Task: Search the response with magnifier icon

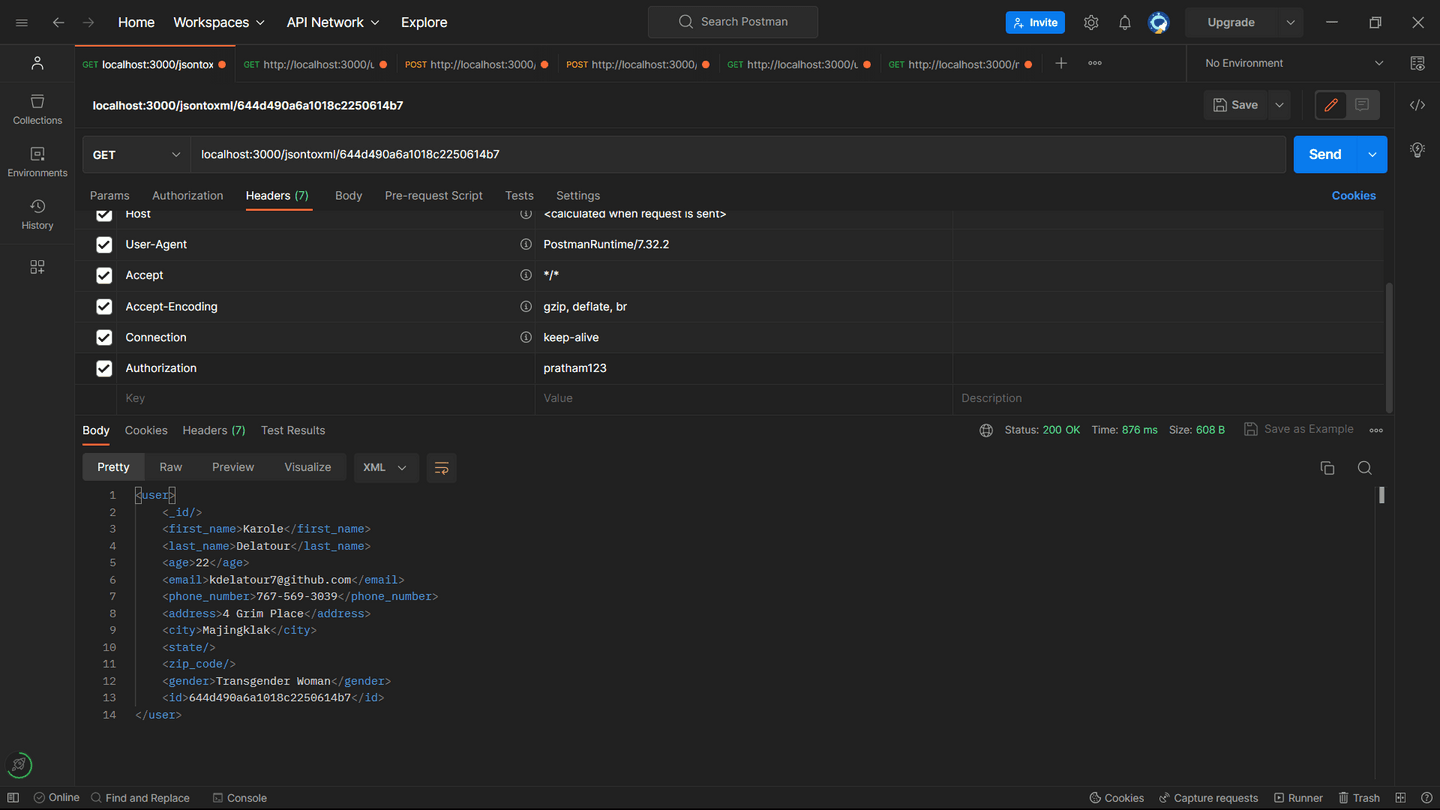Action: [1364, 468]
